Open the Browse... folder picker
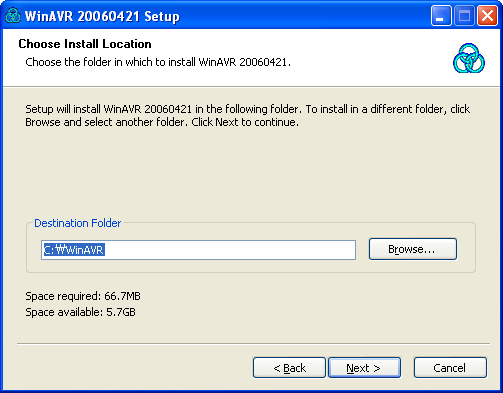 413,249
